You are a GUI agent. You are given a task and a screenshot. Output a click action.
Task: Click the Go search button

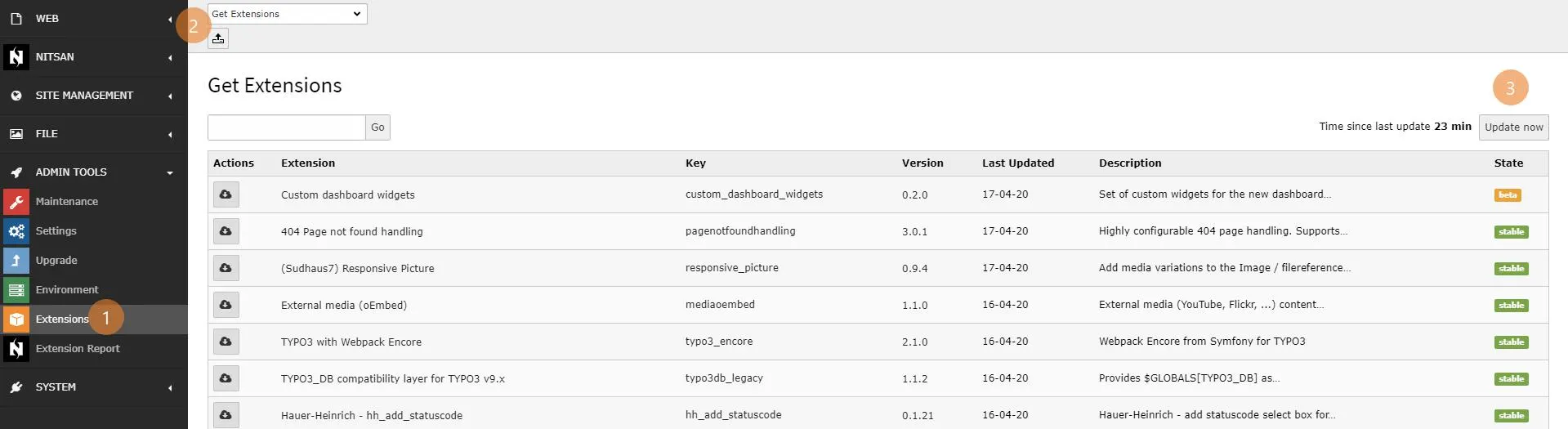pyautogui.click(x=377, y=127)
